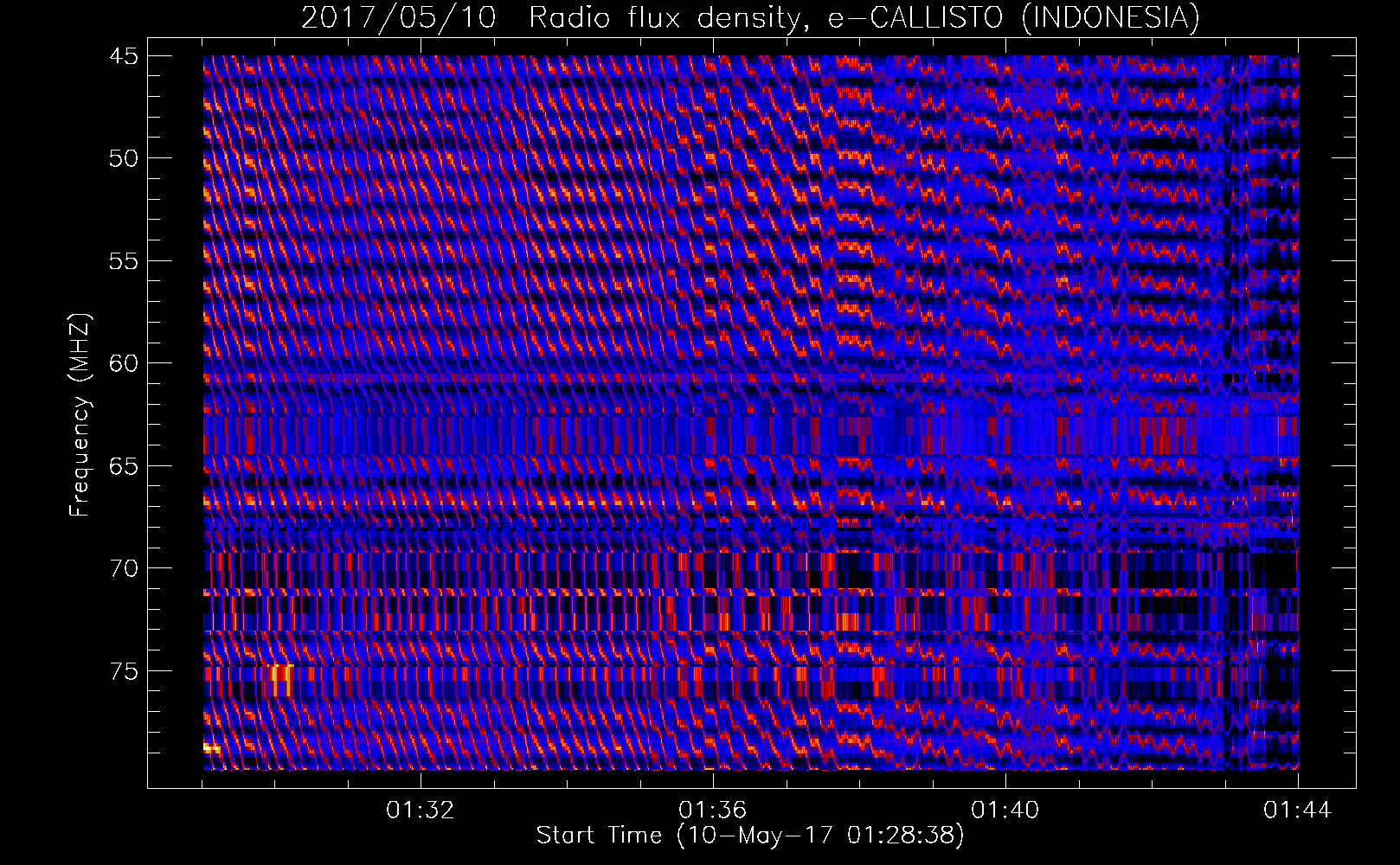Select the 55 frequency tick label

[124, 261]
